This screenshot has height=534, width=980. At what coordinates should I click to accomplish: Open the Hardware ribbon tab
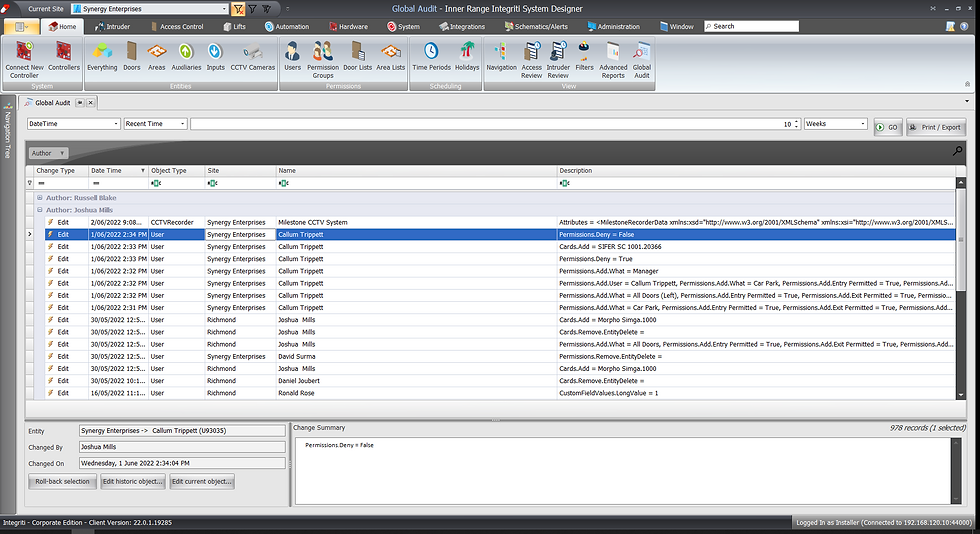[349, 26]
